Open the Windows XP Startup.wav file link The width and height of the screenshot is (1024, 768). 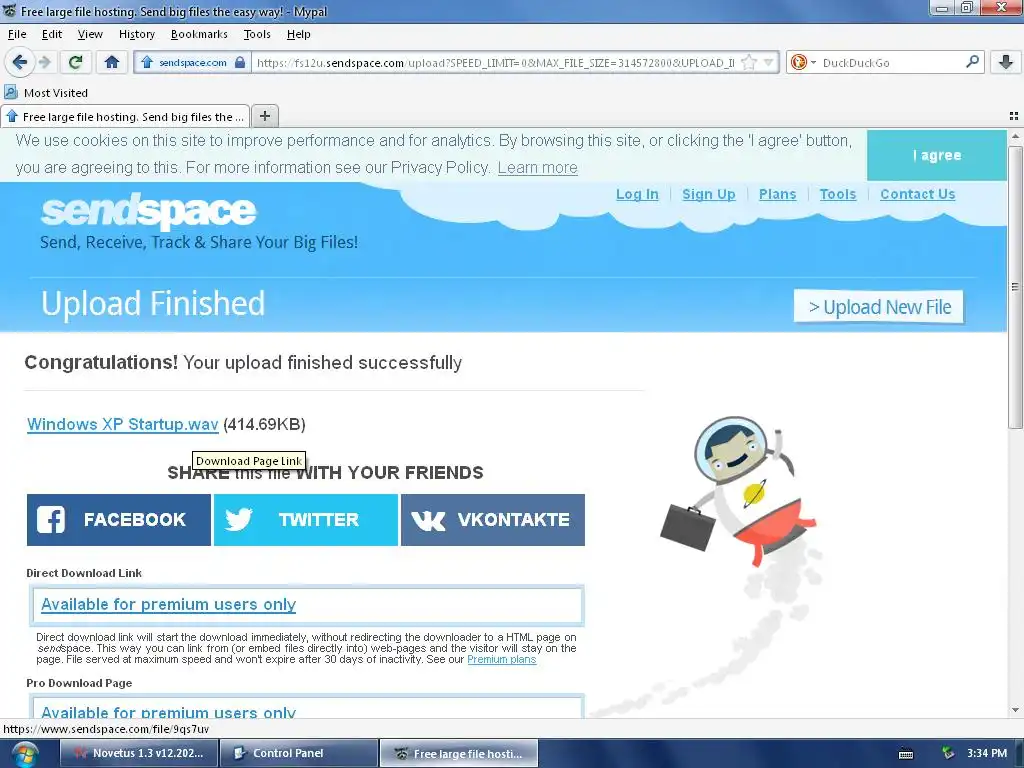pyautogui.click(x=123, y=424)
